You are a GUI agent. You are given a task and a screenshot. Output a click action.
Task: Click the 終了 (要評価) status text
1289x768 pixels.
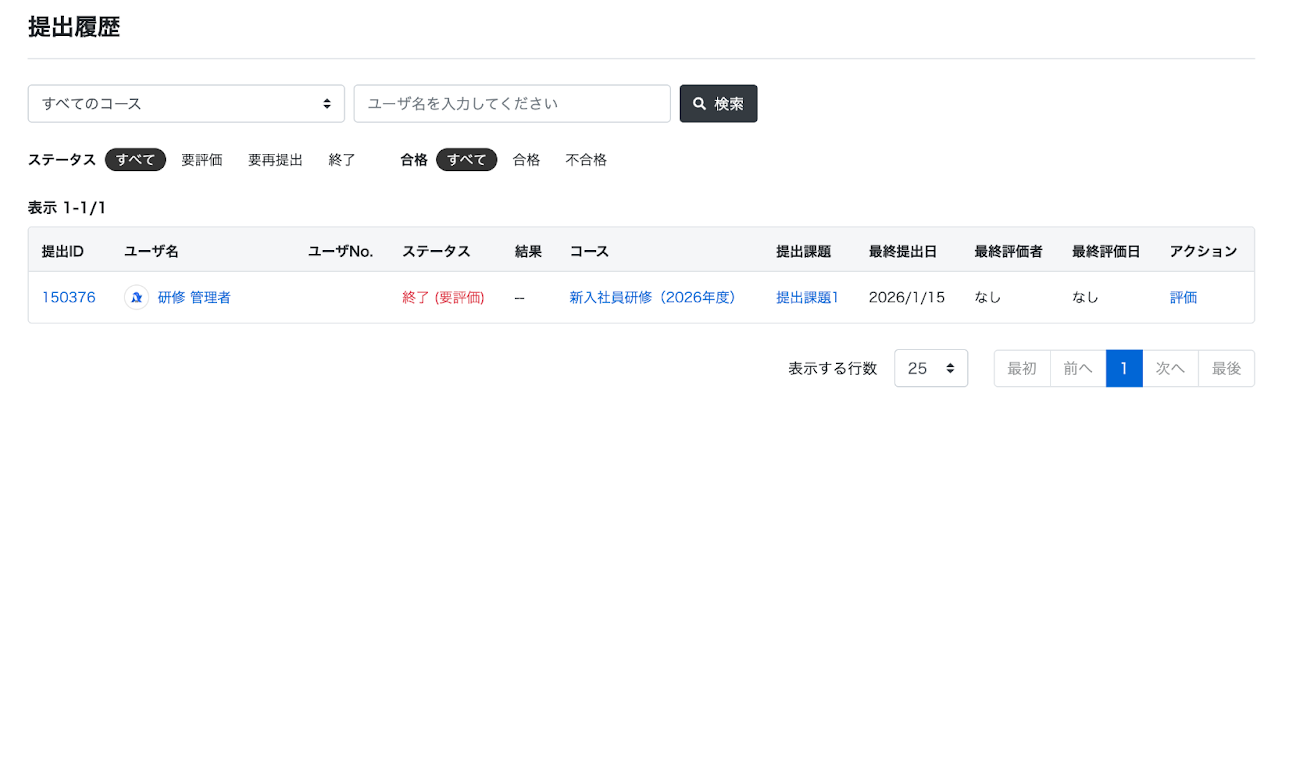point(443,297)
